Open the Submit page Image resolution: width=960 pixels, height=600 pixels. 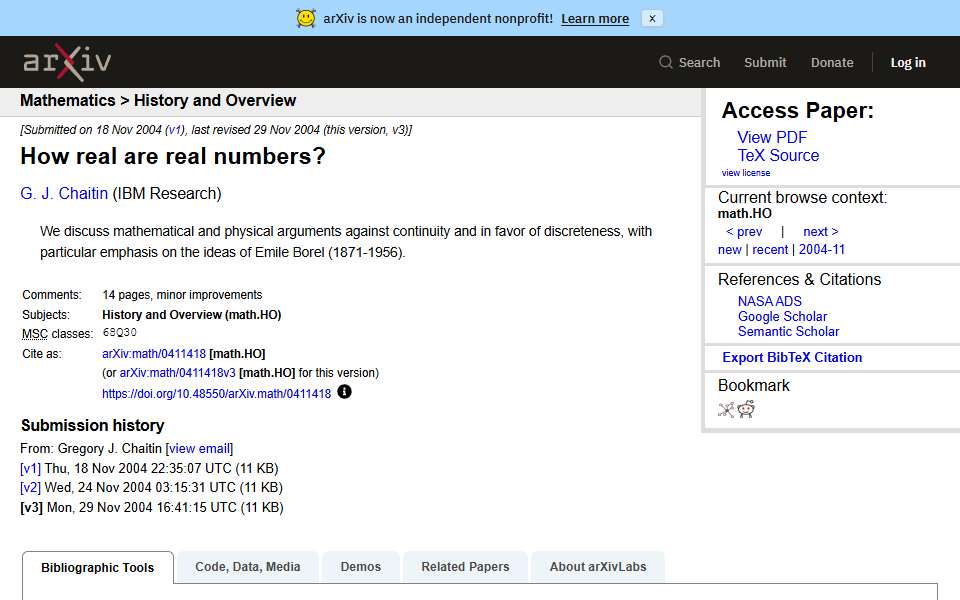765,62
